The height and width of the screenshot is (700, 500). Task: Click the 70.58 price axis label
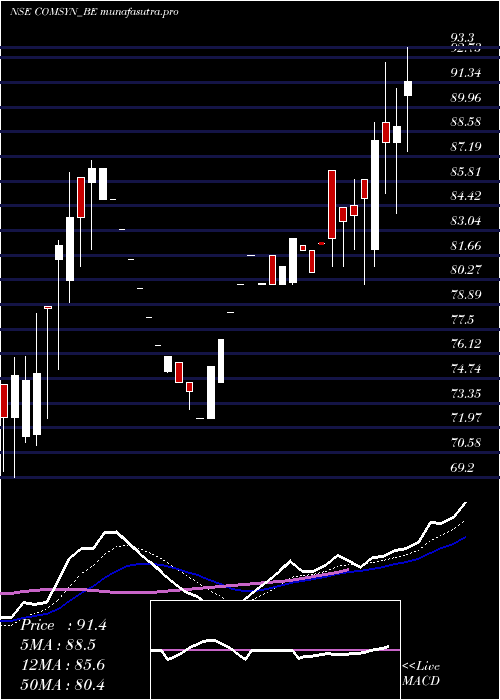pyautogui.click(x=466, y=443)
